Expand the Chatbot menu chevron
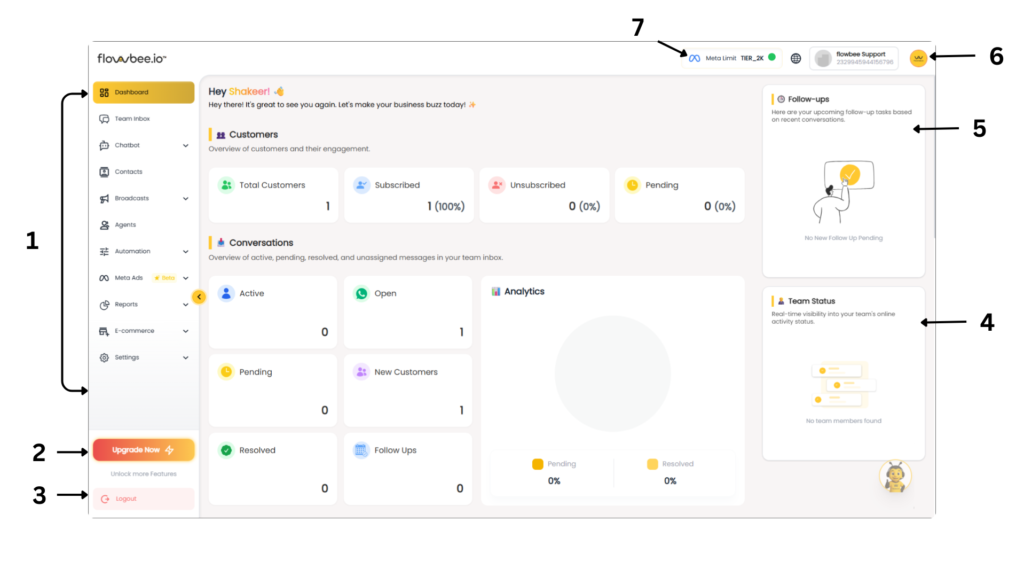Image resolution: width=1024 pixels, height=576 pixels. tap(185, 145)
